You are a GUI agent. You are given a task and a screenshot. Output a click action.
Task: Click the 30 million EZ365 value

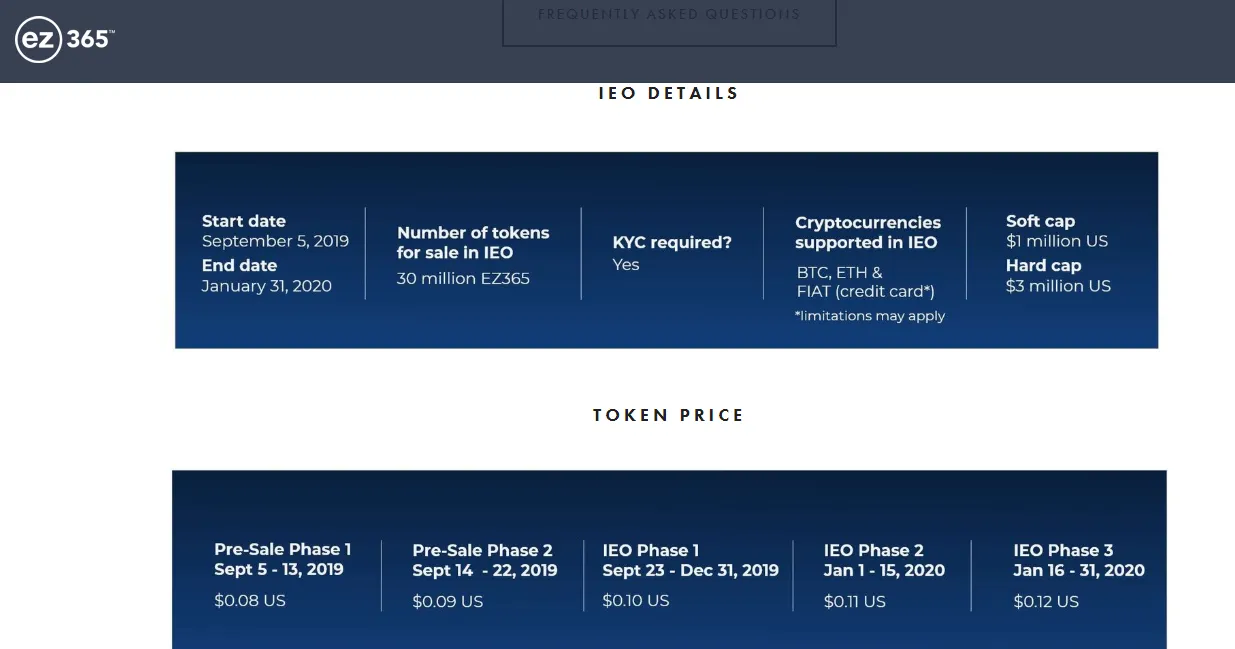(463, 279)
